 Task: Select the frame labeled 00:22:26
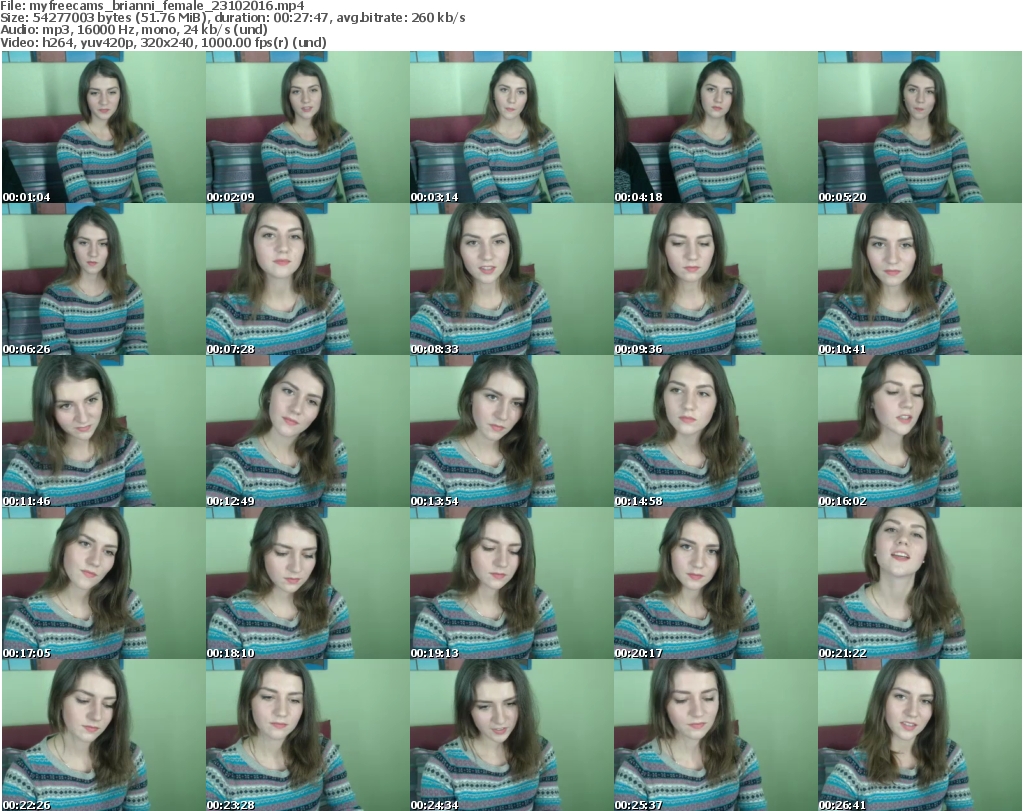point(103,735)
